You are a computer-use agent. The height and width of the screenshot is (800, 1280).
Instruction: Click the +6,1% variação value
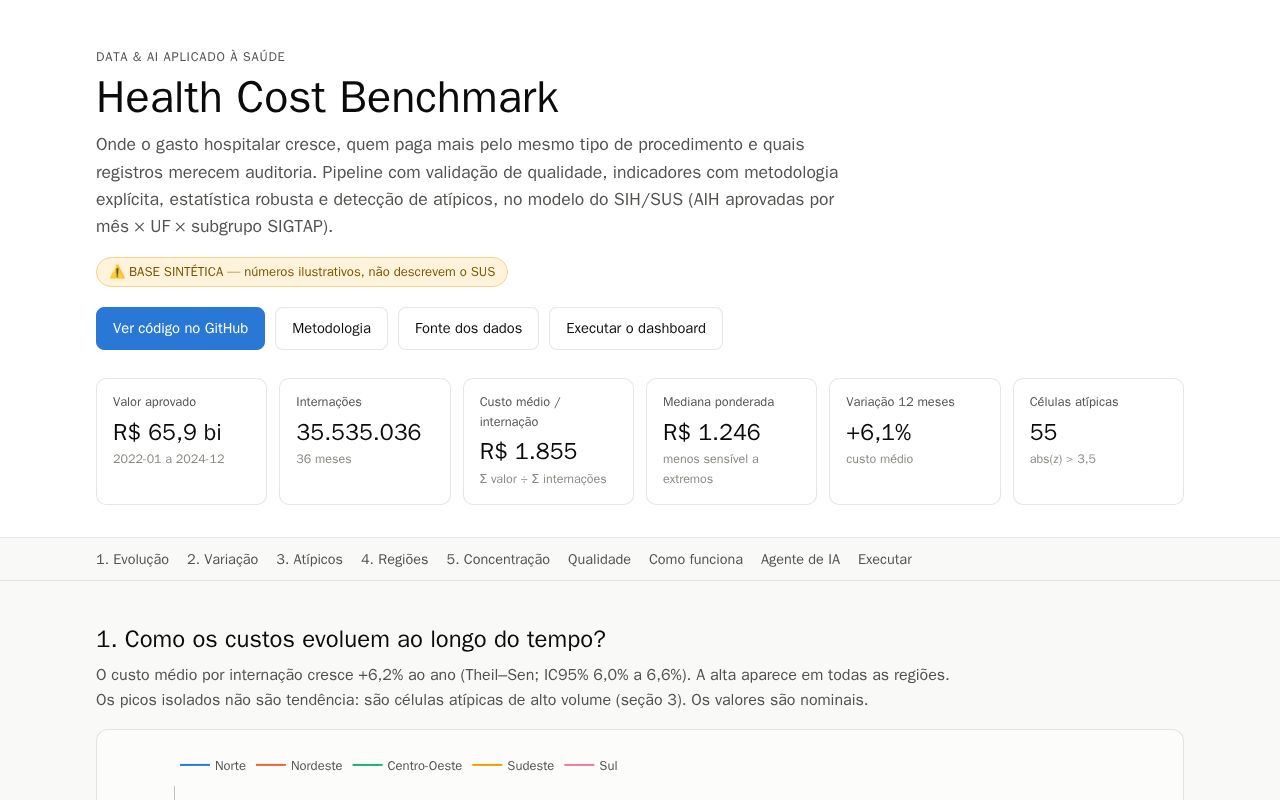[x=879, y=432]
